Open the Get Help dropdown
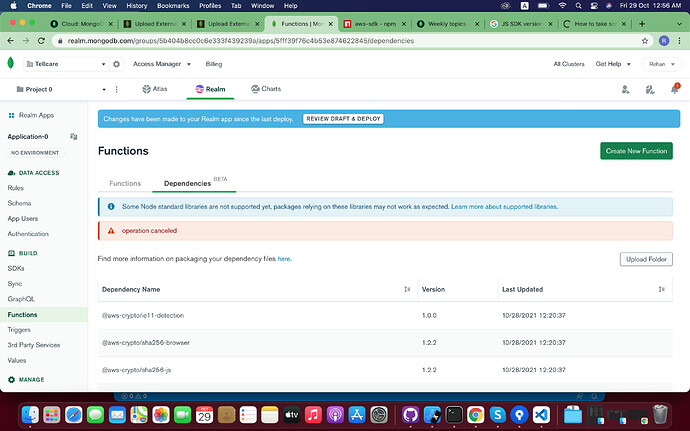 click(x=613, y=64)
